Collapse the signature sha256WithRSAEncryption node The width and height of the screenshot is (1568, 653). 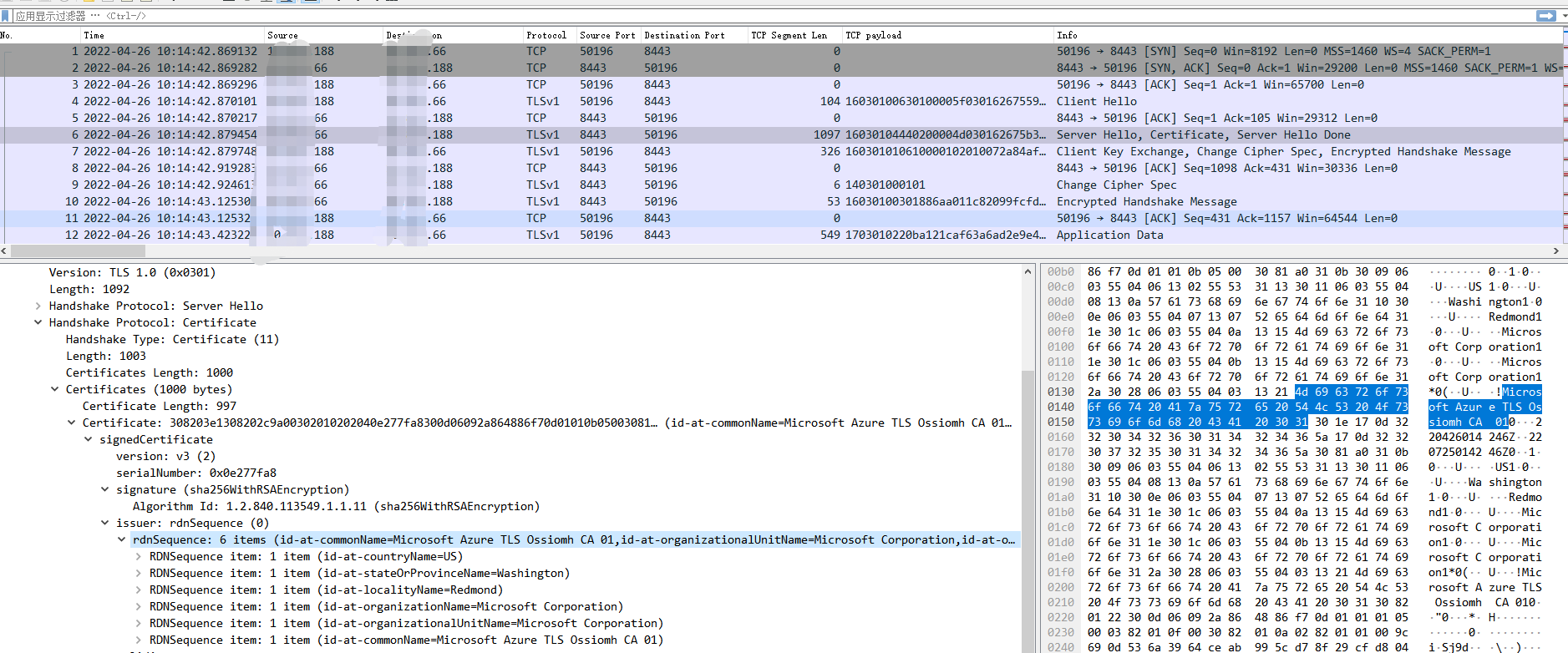tap(105, 490)
